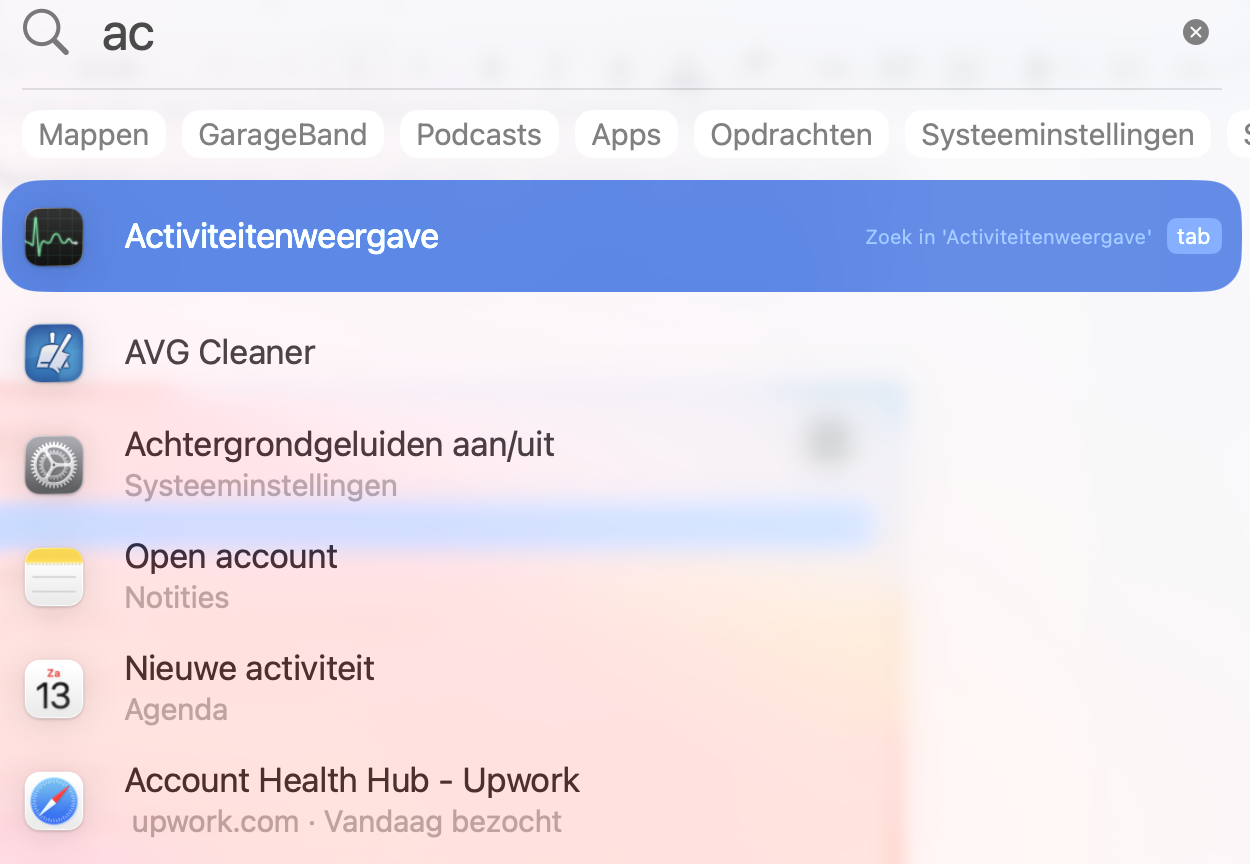Screen dimensions: 1250x864
Task: Select the Opdrachten filter
Action: pos(790,133)
